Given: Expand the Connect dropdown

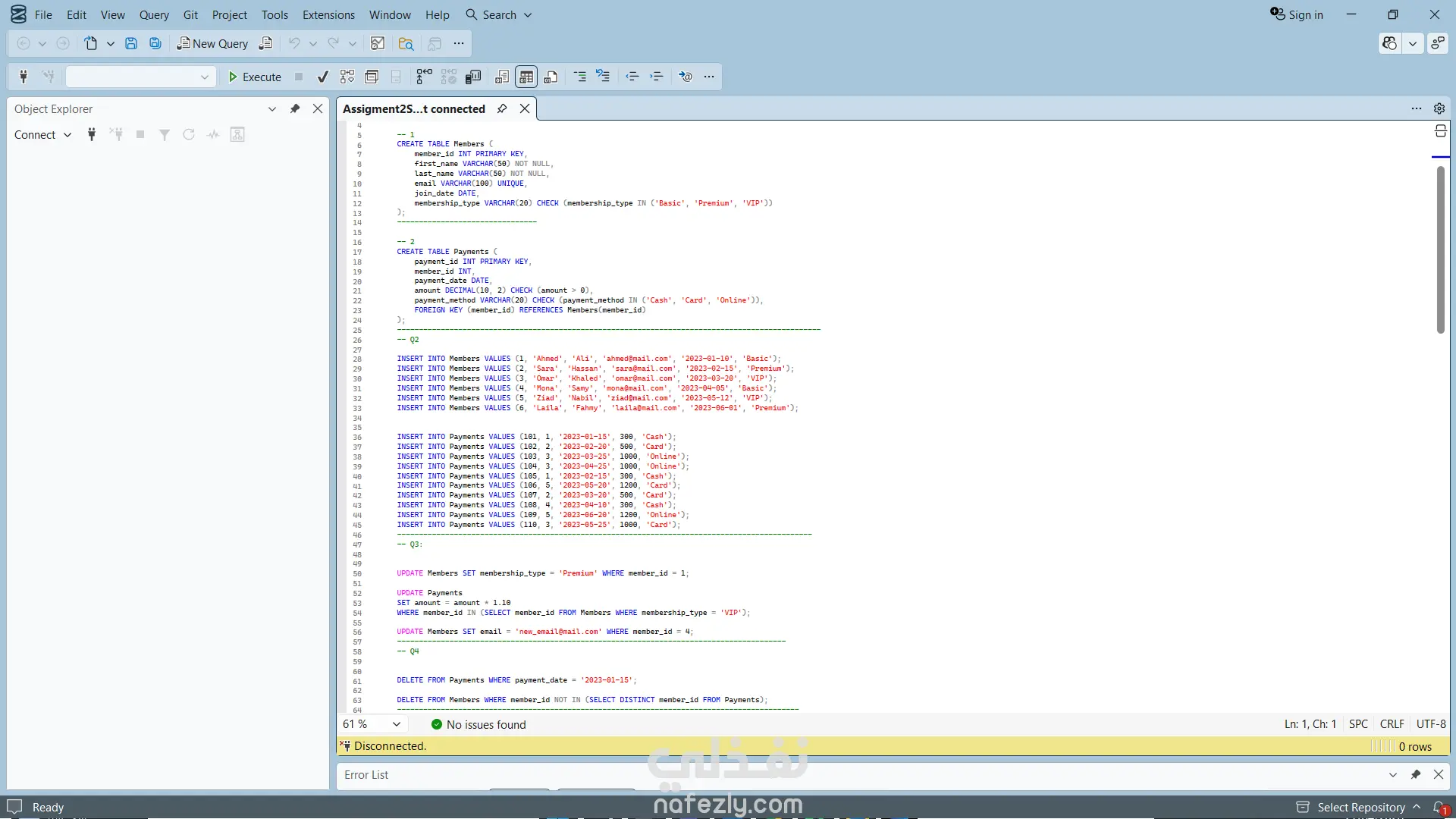Looking at the screenshot, I should click(x=67, y=135).
